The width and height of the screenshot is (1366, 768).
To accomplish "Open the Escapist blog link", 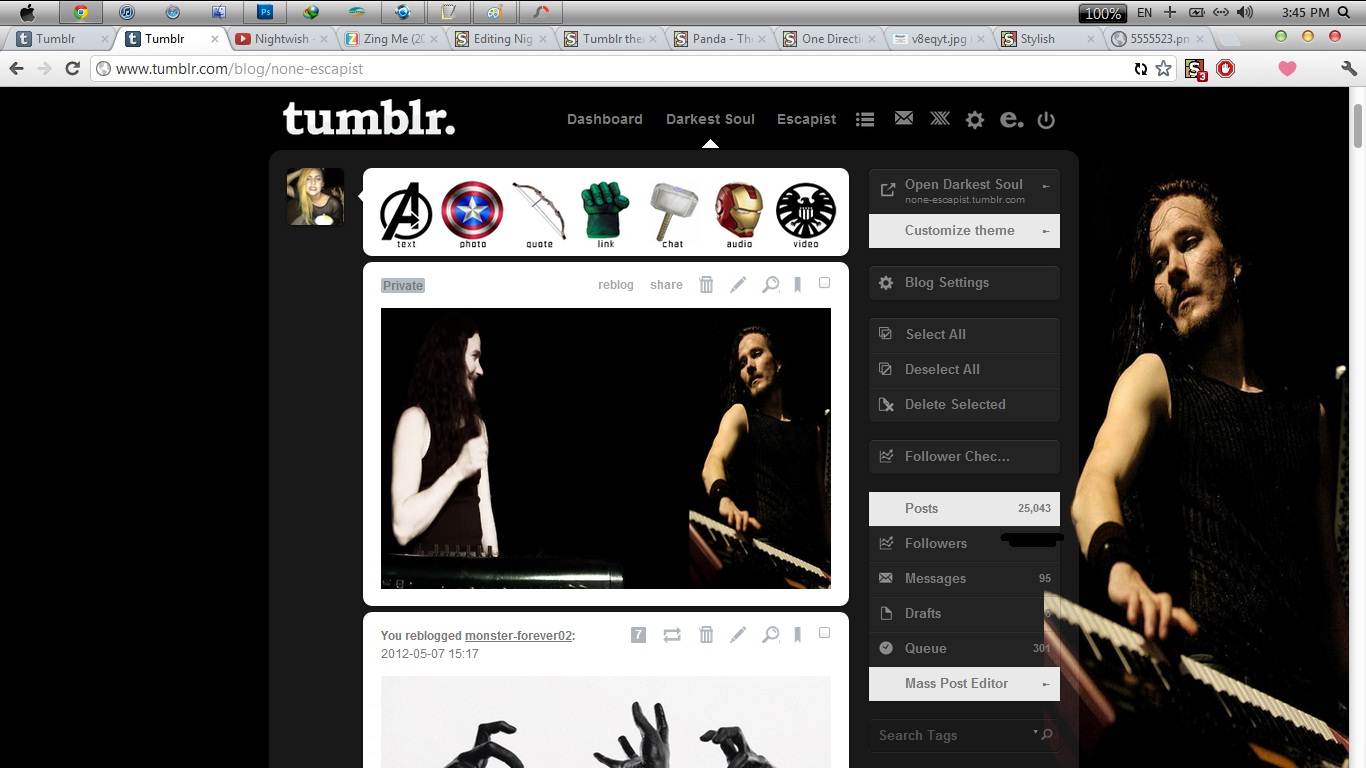I will tap(806, 119).
